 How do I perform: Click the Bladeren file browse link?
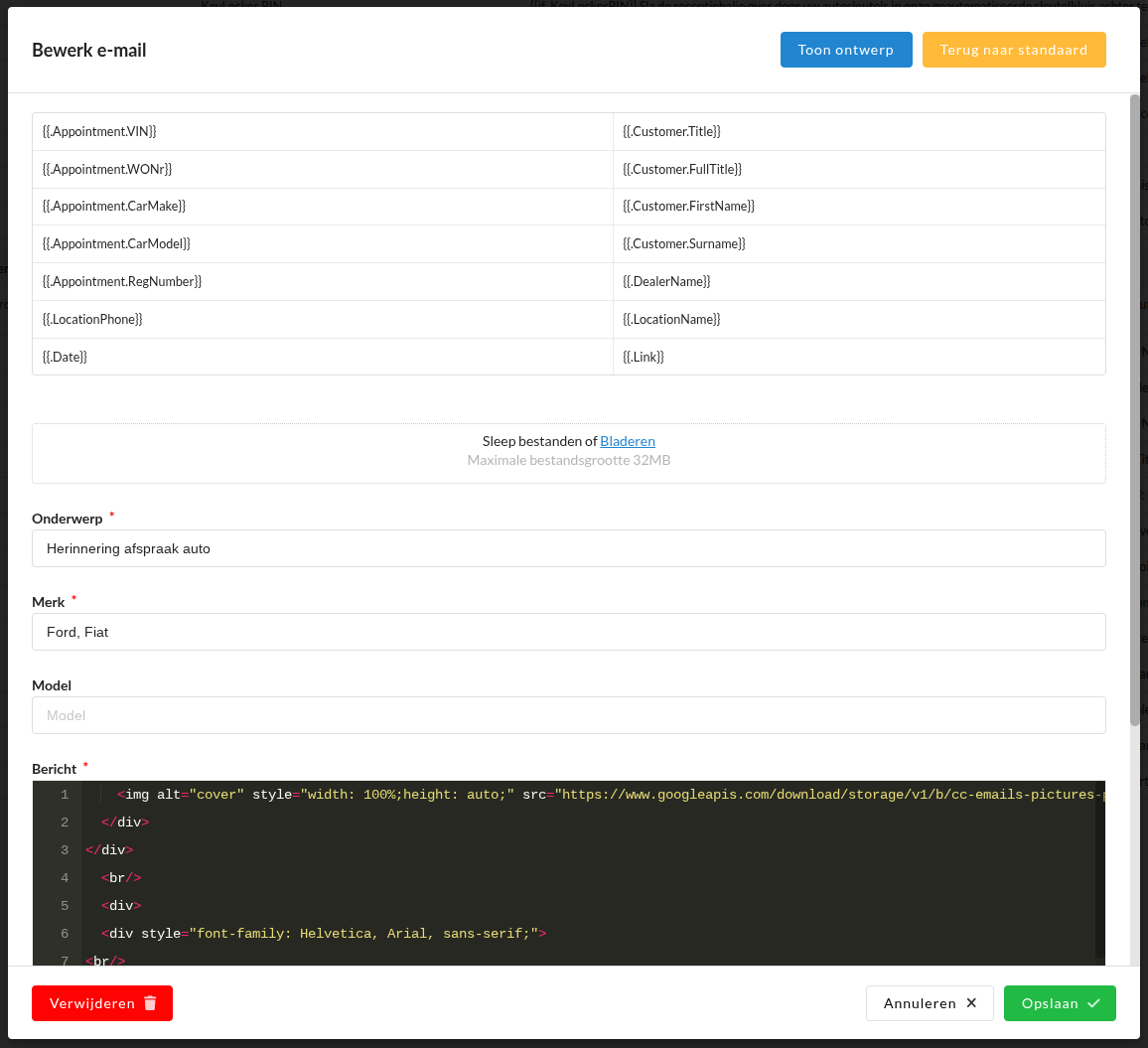pos(627,441)
